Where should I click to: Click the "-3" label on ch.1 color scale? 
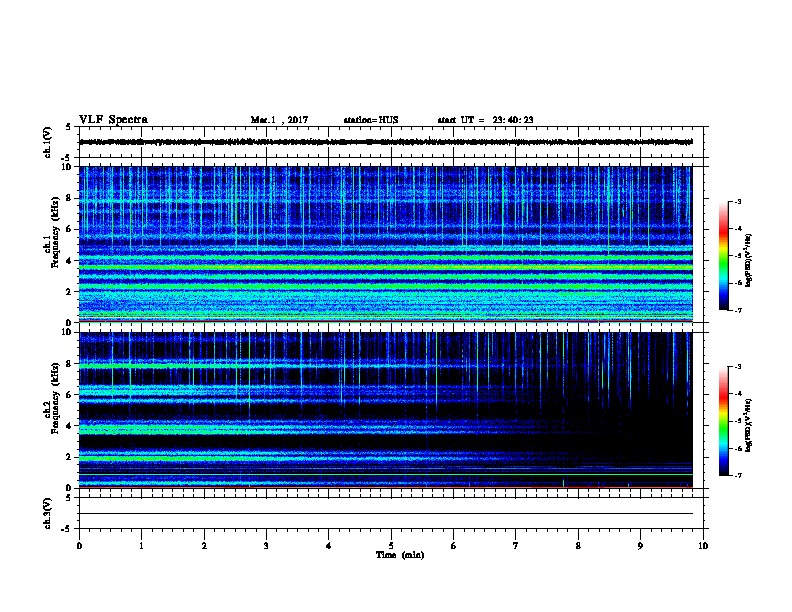click(x=737, y=202)
